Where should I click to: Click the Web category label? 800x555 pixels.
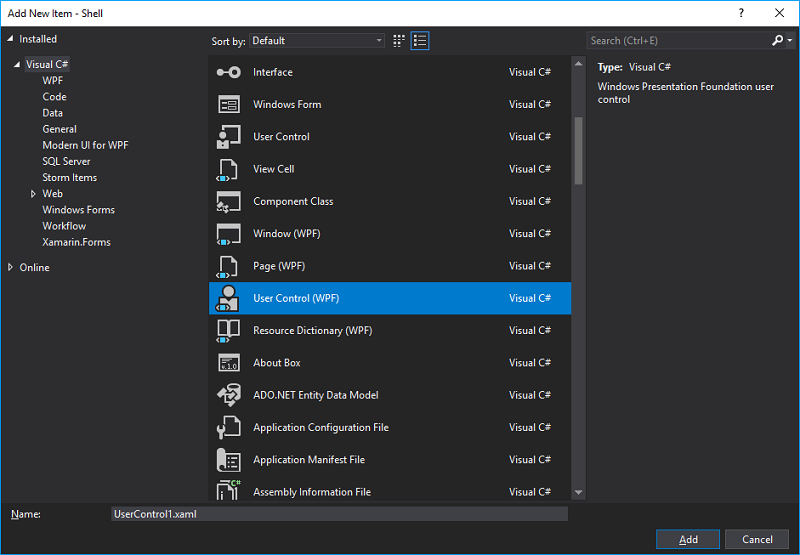click(x=53, y=194)
